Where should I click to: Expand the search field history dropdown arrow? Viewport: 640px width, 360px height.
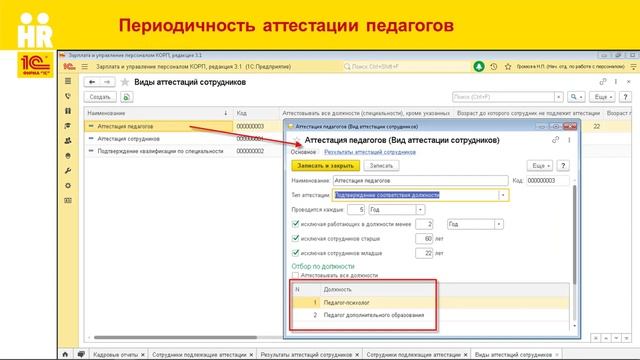tap(558, 97)
